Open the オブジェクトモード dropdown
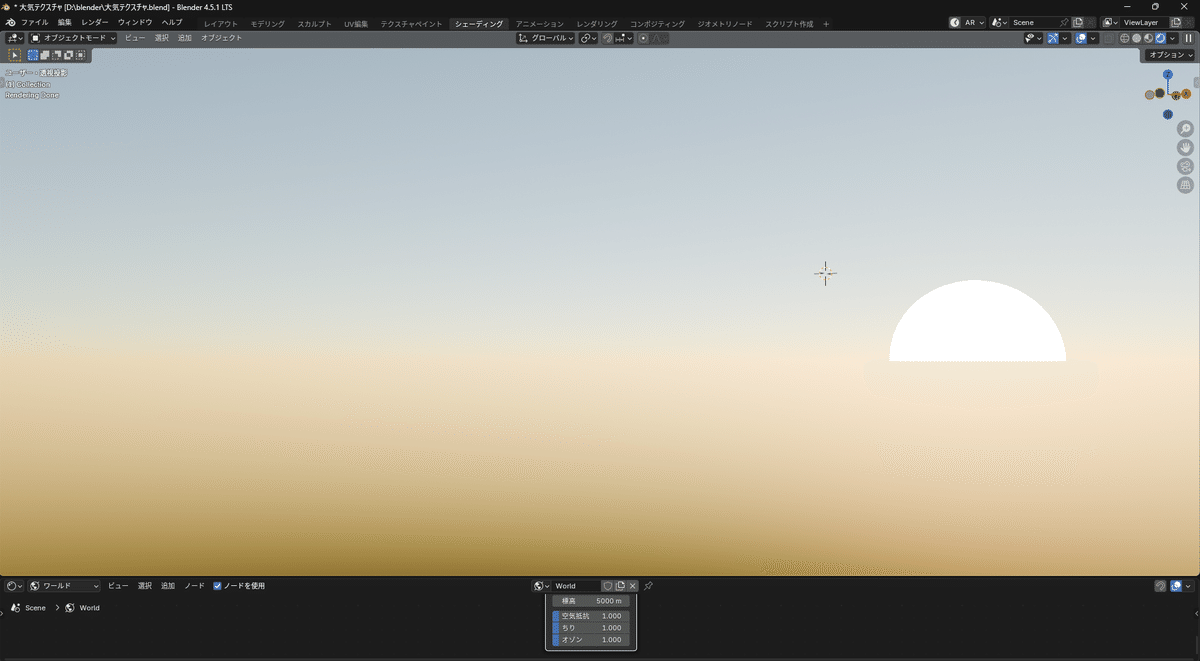 pyautogui.click(x=73, y=38)
